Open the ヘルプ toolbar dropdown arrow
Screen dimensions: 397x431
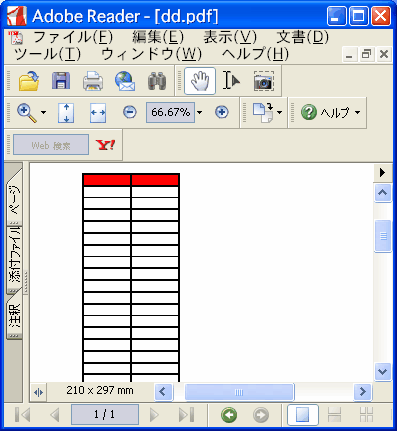tap(358, 113)
